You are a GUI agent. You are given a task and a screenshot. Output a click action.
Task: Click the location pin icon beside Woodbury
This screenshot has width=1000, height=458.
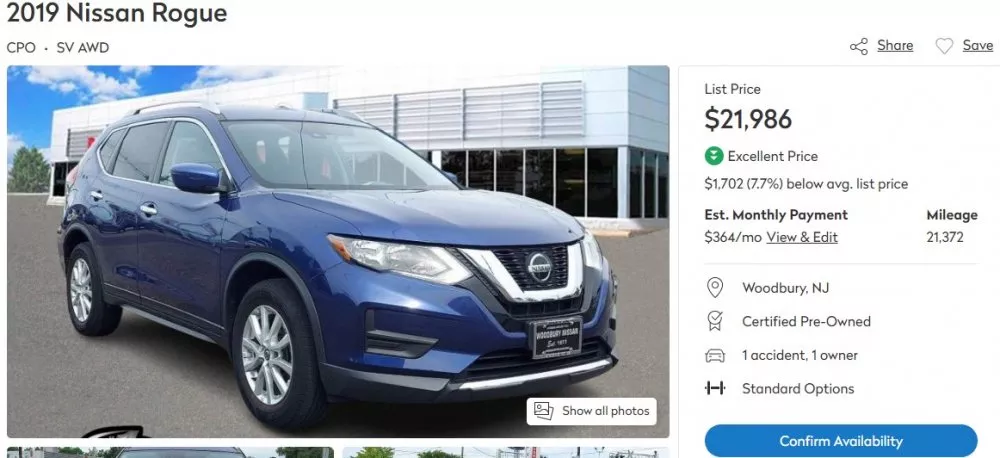click(715, 288)
